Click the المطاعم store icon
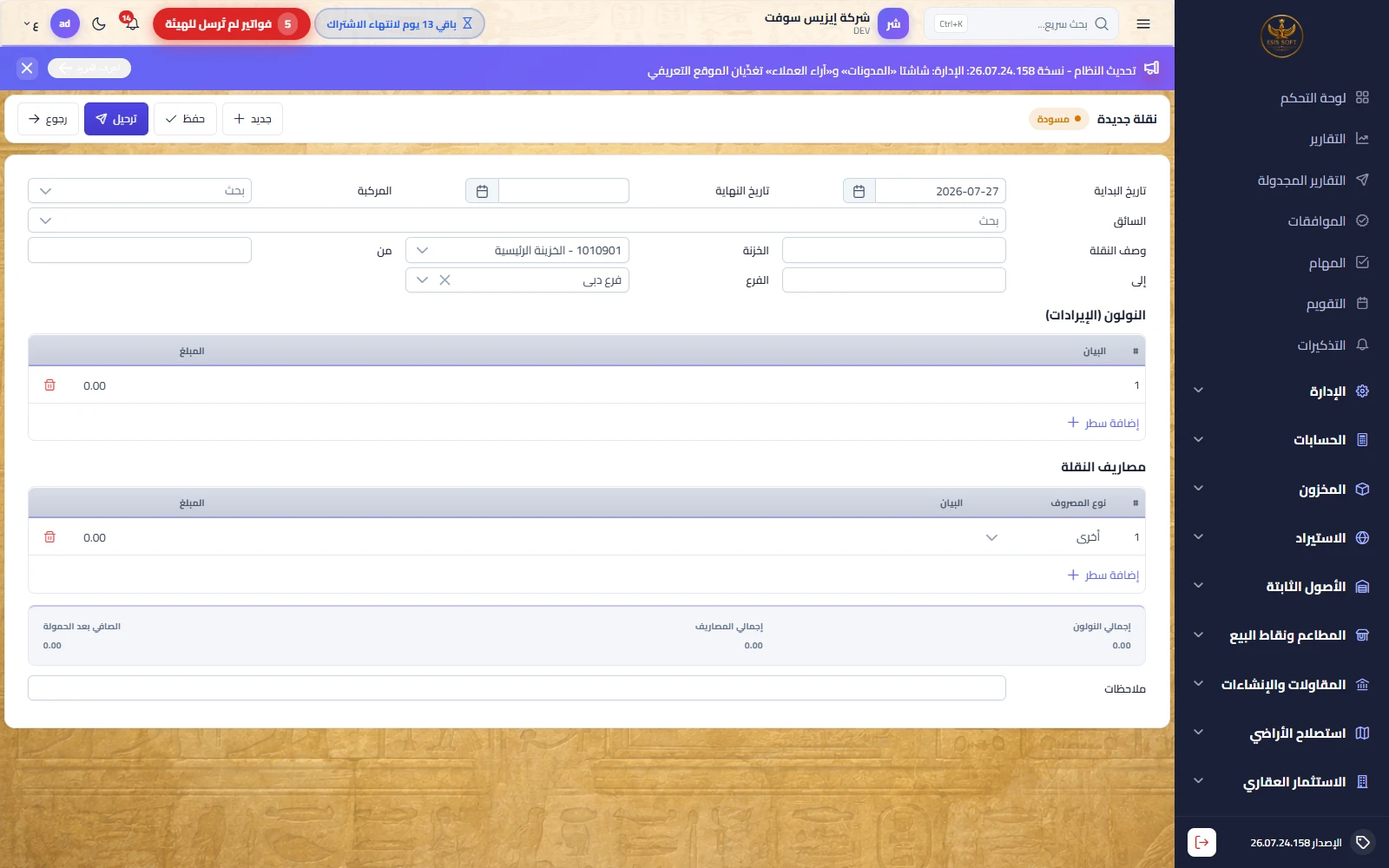Viewport: 1389px width, 868px height. click(1362, 635)
